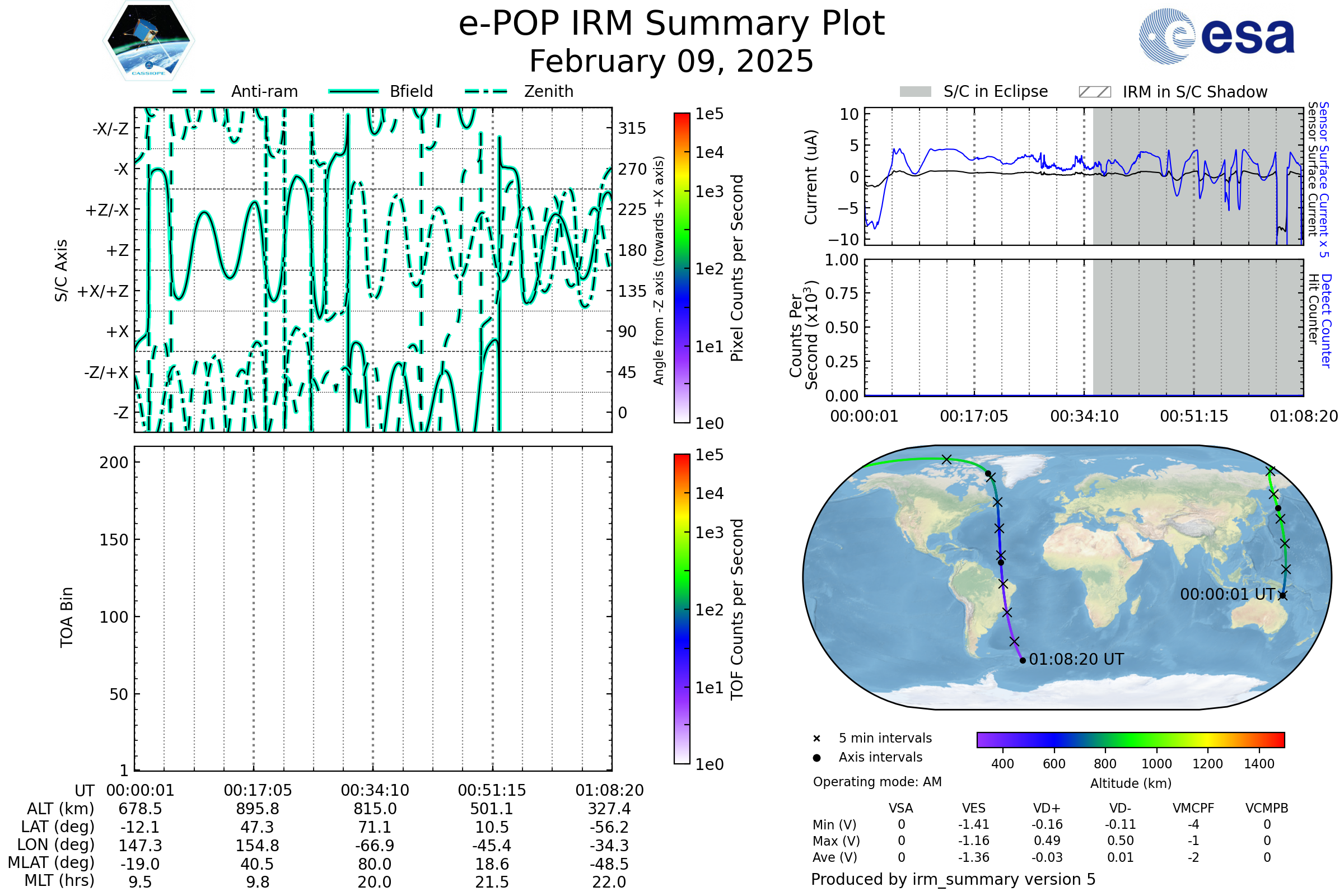Screen dimensions: 1344x896
Task: Click the e-POP IRM Summary Plot title
Action: pos(671,24)
